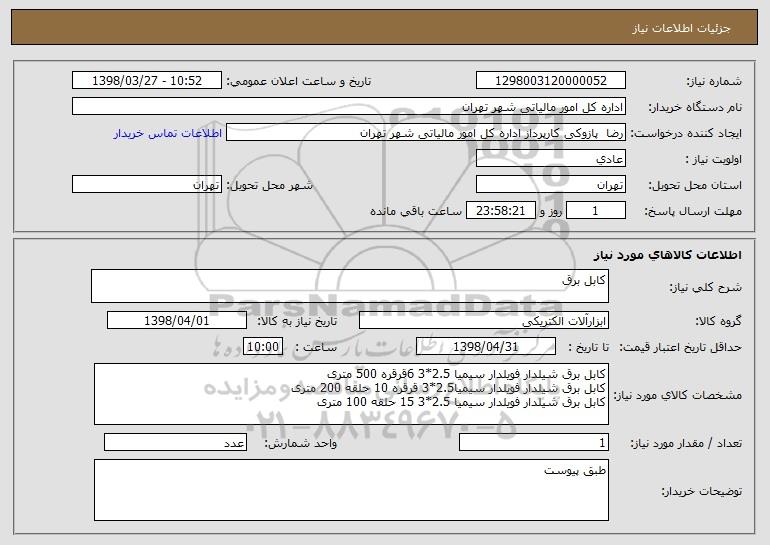Click label مهلت ارسال پاسخ

click(693, 212)
